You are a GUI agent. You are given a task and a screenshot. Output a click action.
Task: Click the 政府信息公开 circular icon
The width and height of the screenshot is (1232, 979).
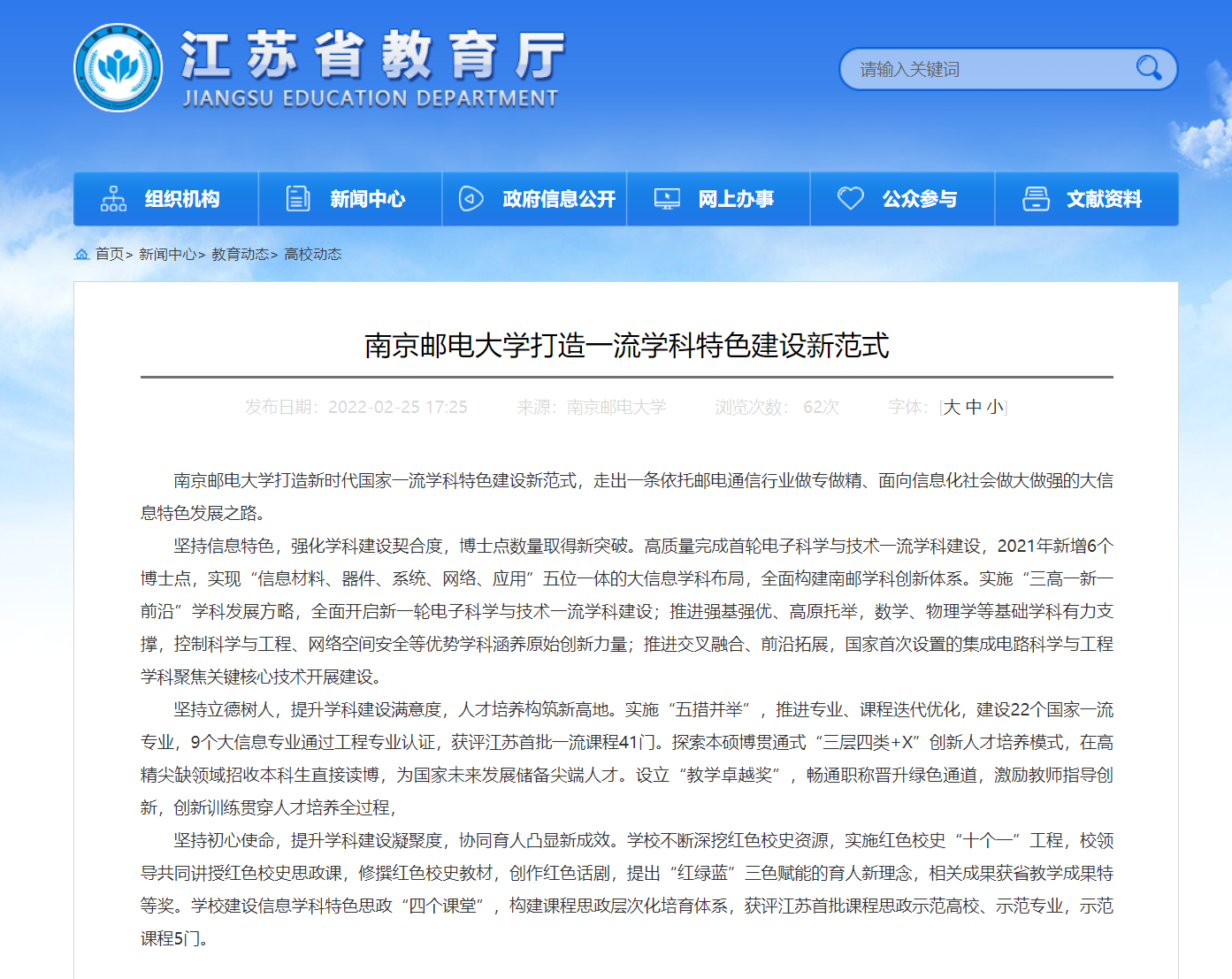(x=471, y=199)
